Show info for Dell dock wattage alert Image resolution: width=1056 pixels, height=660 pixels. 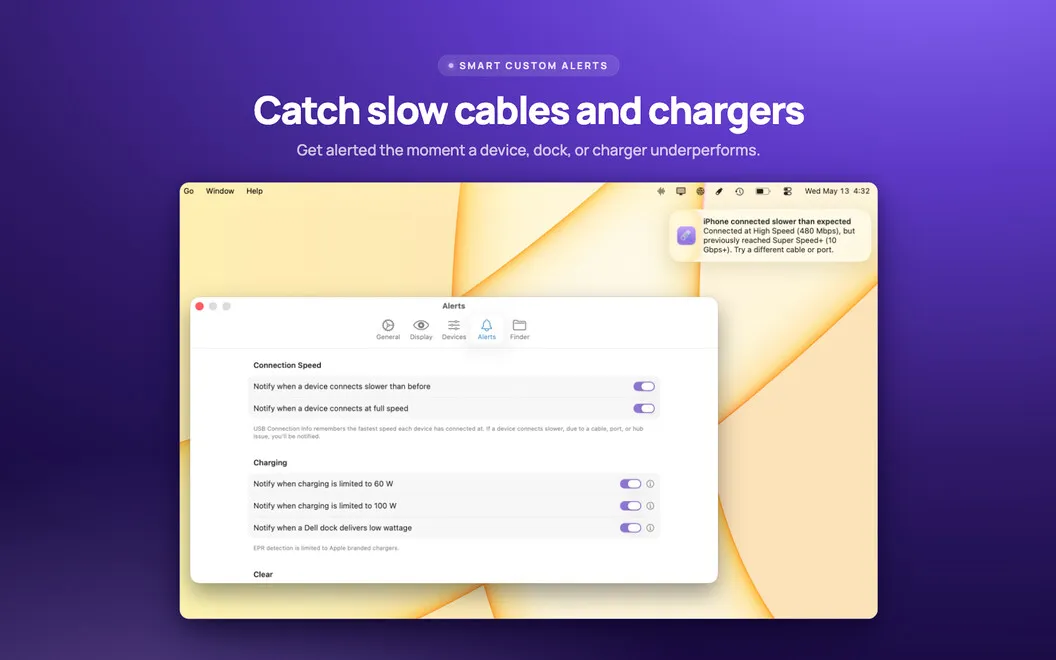[x=651, y=528]
